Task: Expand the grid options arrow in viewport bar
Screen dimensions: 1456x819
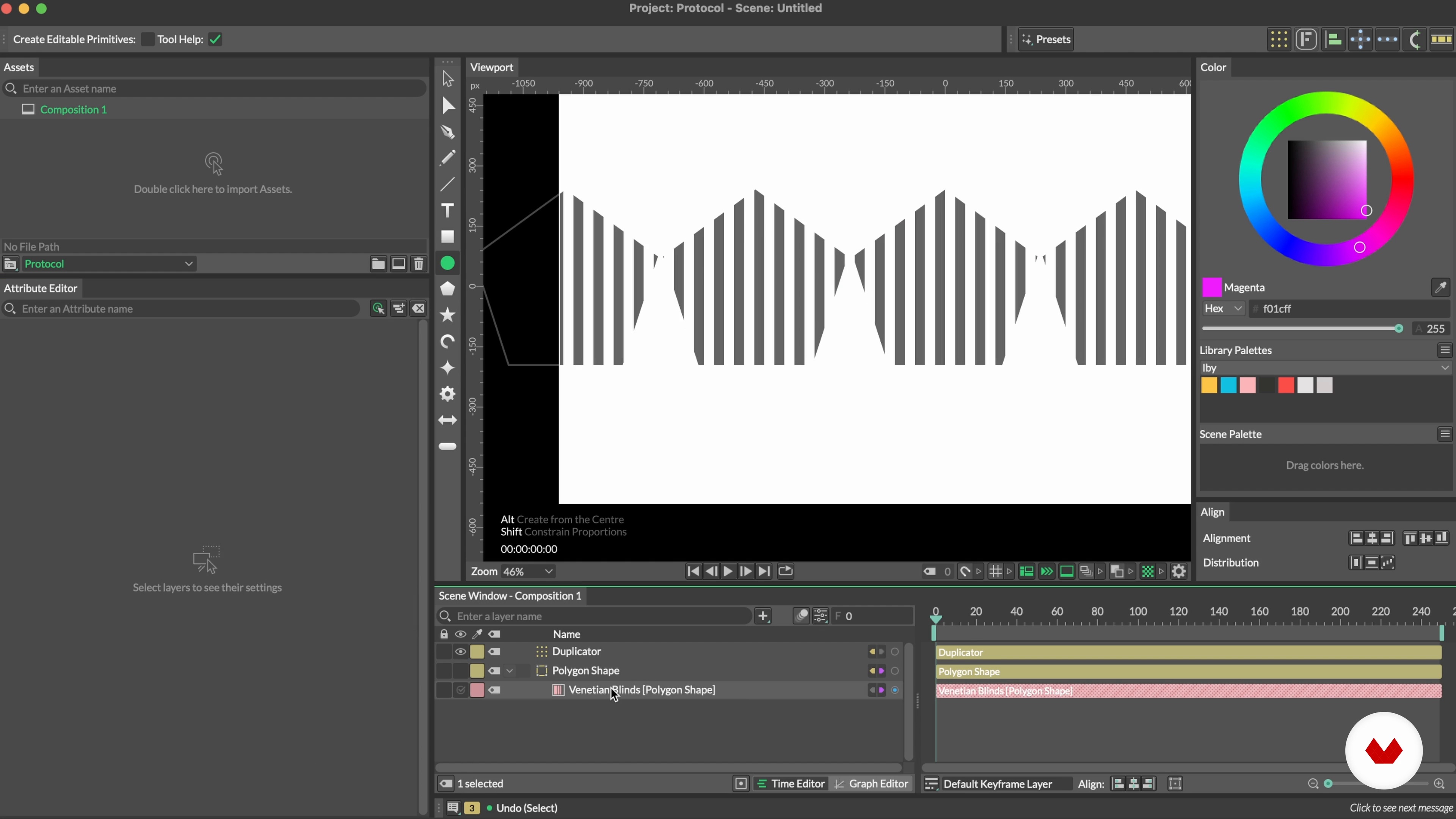Action: click(1009, 571)
